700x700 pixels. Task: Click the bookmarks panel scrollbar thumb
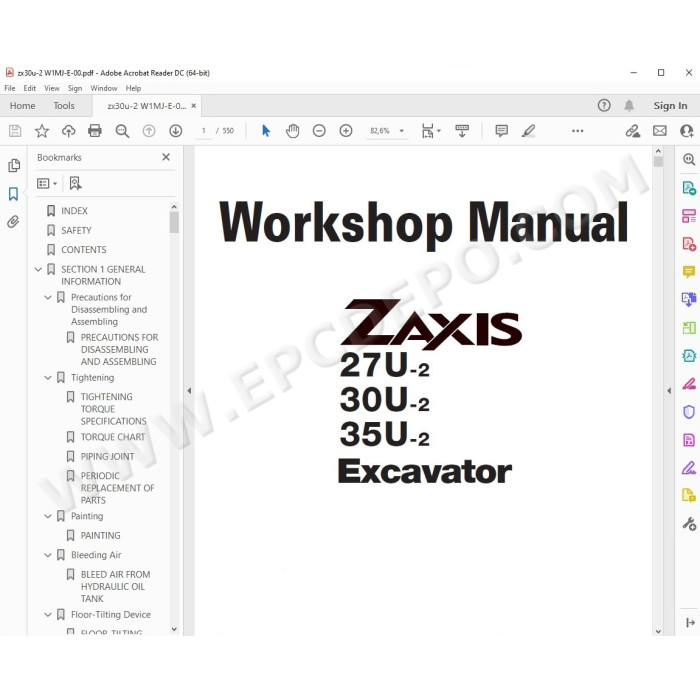174,222
